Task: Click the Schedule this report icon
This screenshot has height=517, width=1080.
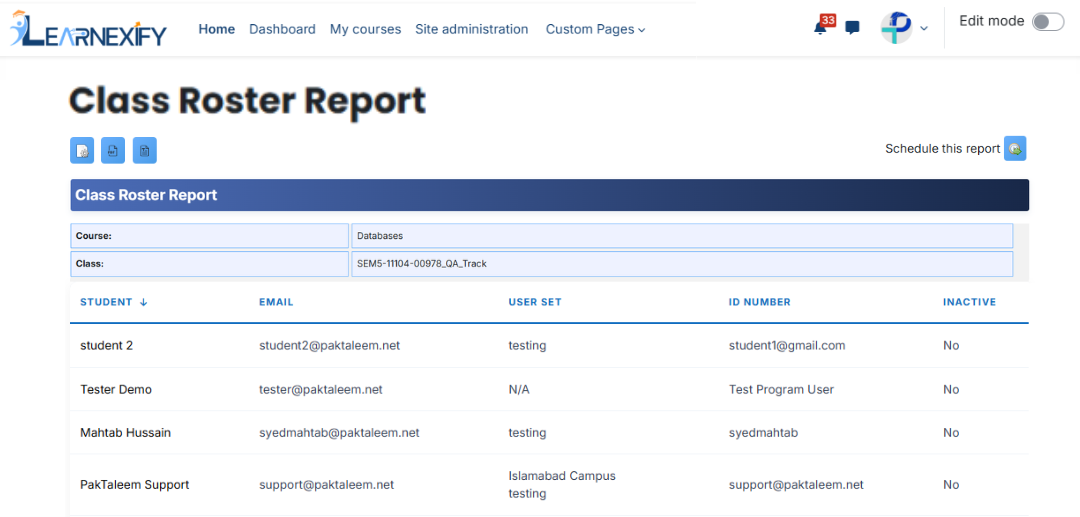Action: click(x=1015, y=148)
